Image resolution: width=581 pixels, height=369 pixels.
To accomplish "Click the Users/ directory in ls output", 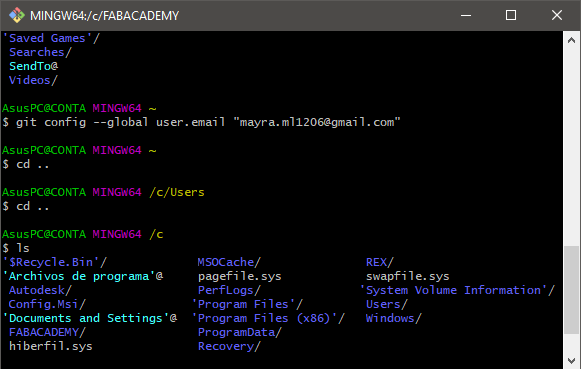I will (x=387, y=304).
